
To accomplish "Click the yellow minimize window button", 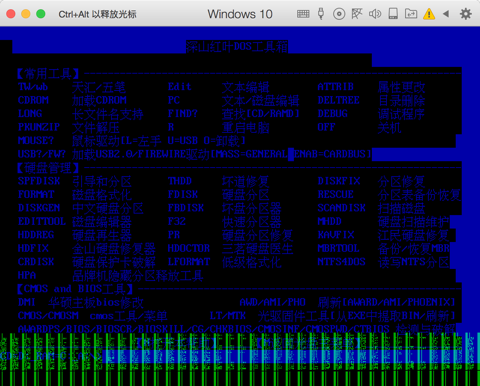I will tap(26, 14).
